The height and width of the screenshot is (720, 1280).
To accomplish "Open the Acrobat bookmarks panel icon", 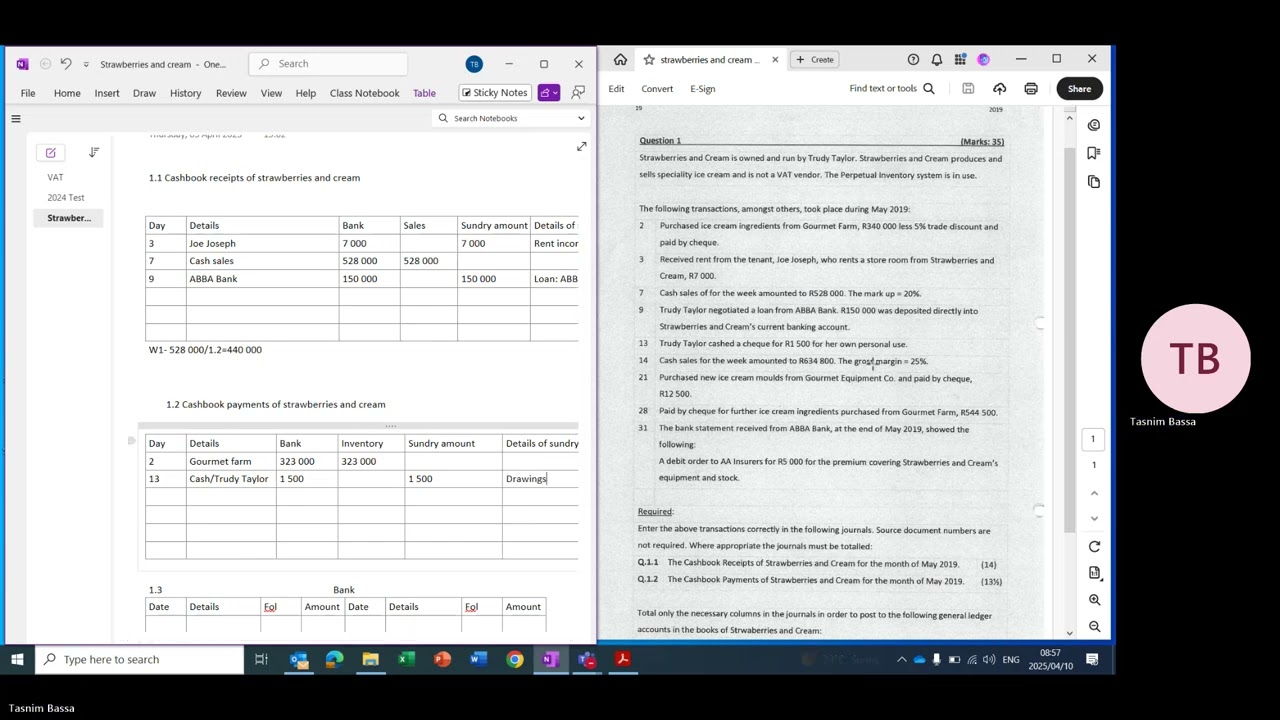I will pos(1094,153).
